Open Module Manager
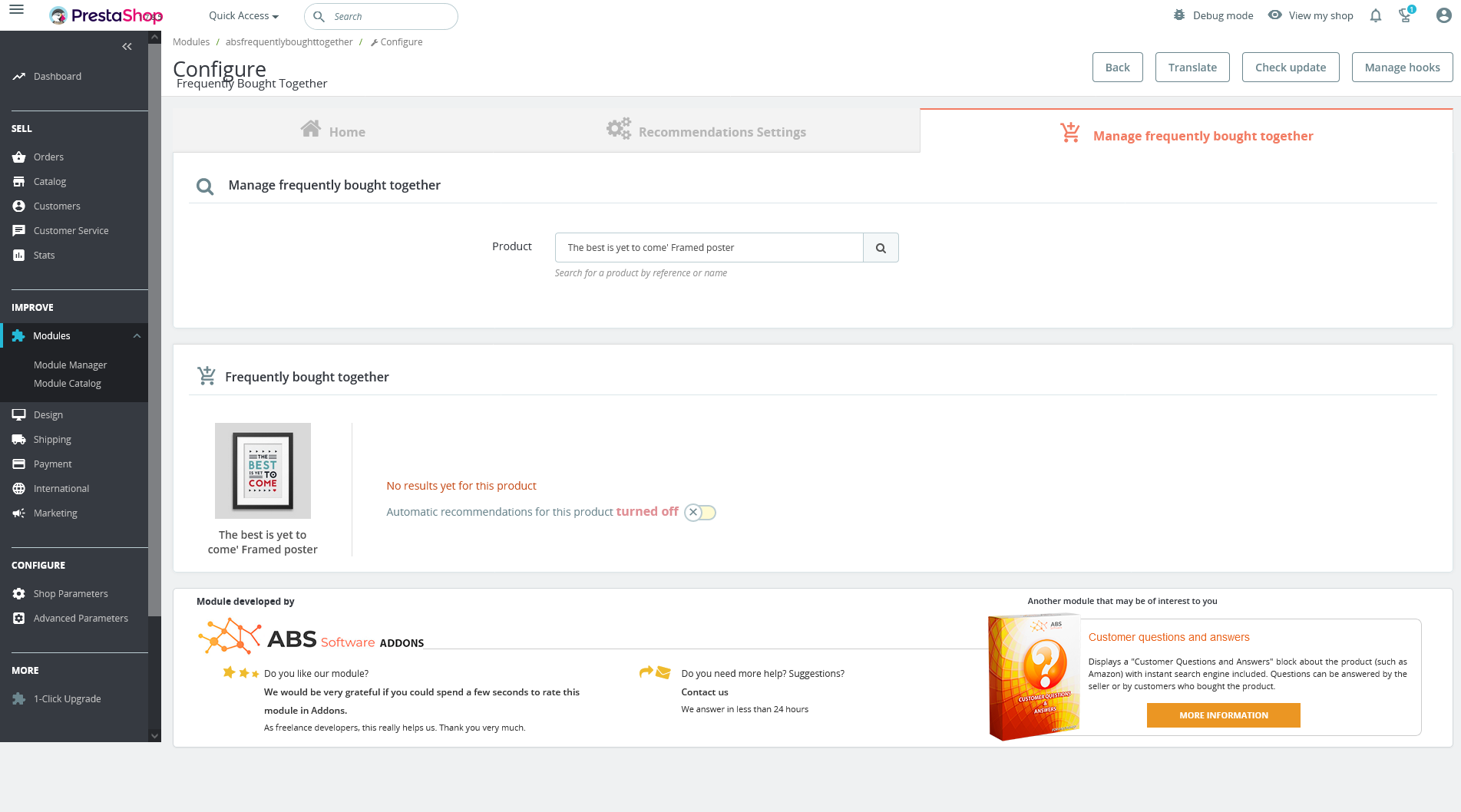 (x=70, y=365)
